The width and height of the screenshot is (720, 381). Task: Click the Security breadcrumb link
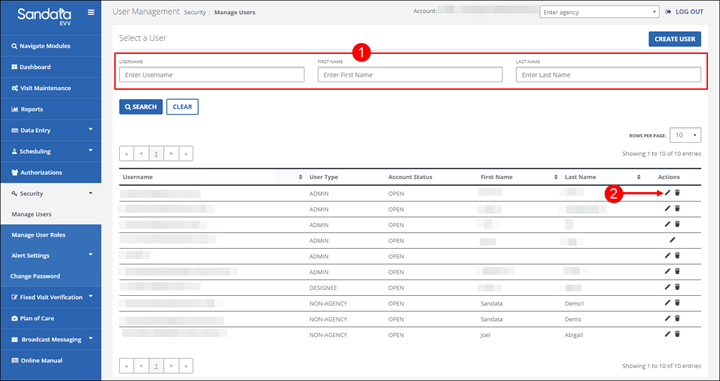point(195,12)
